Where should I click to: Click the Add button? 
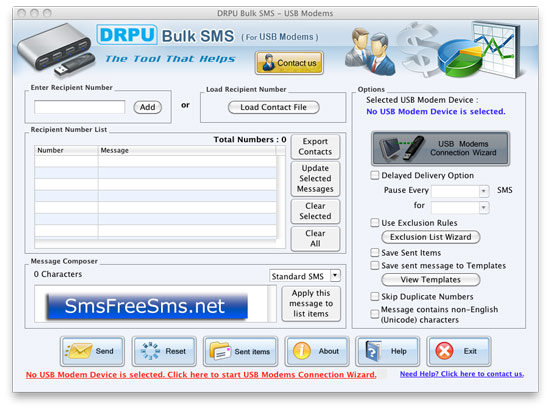click(x=148, y=107)
